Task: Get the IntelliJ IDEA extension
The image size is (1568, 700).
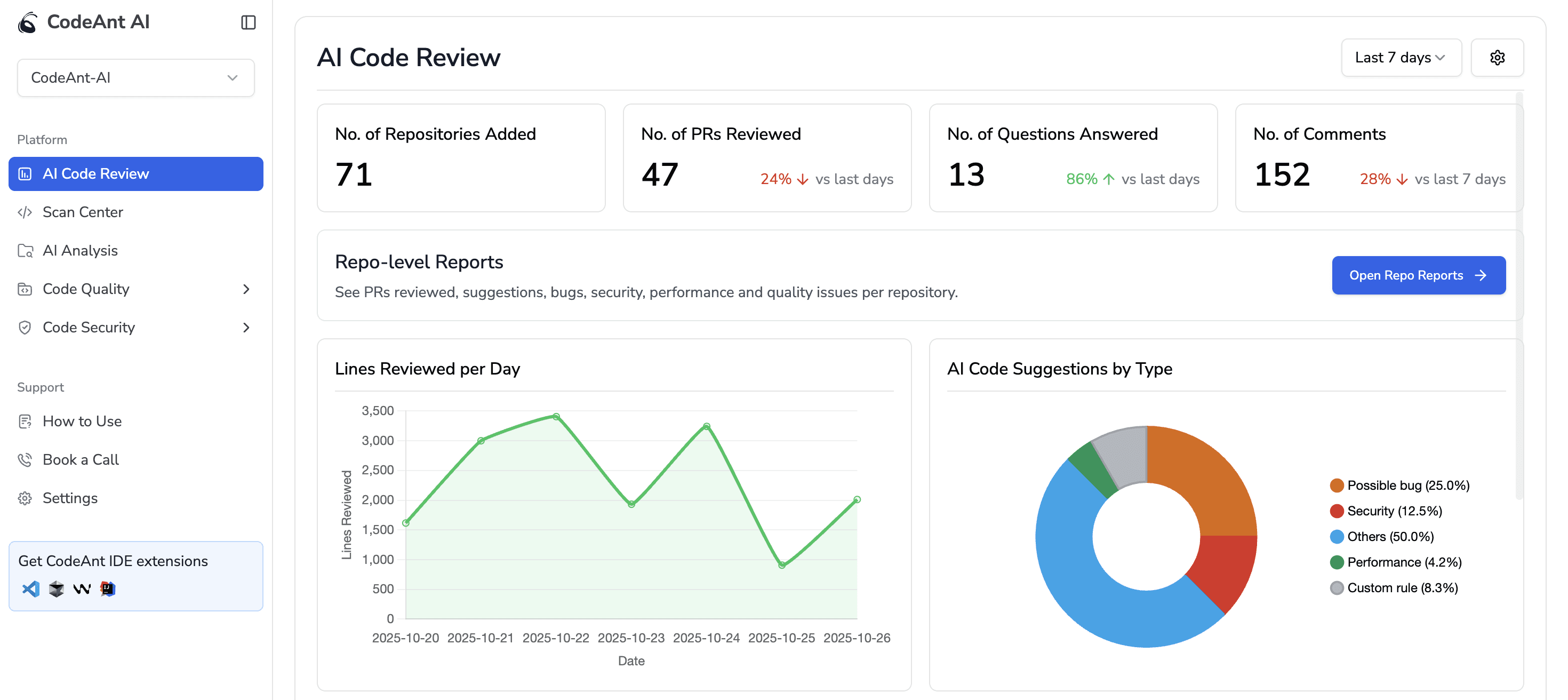Action: [x=107, y=588]
